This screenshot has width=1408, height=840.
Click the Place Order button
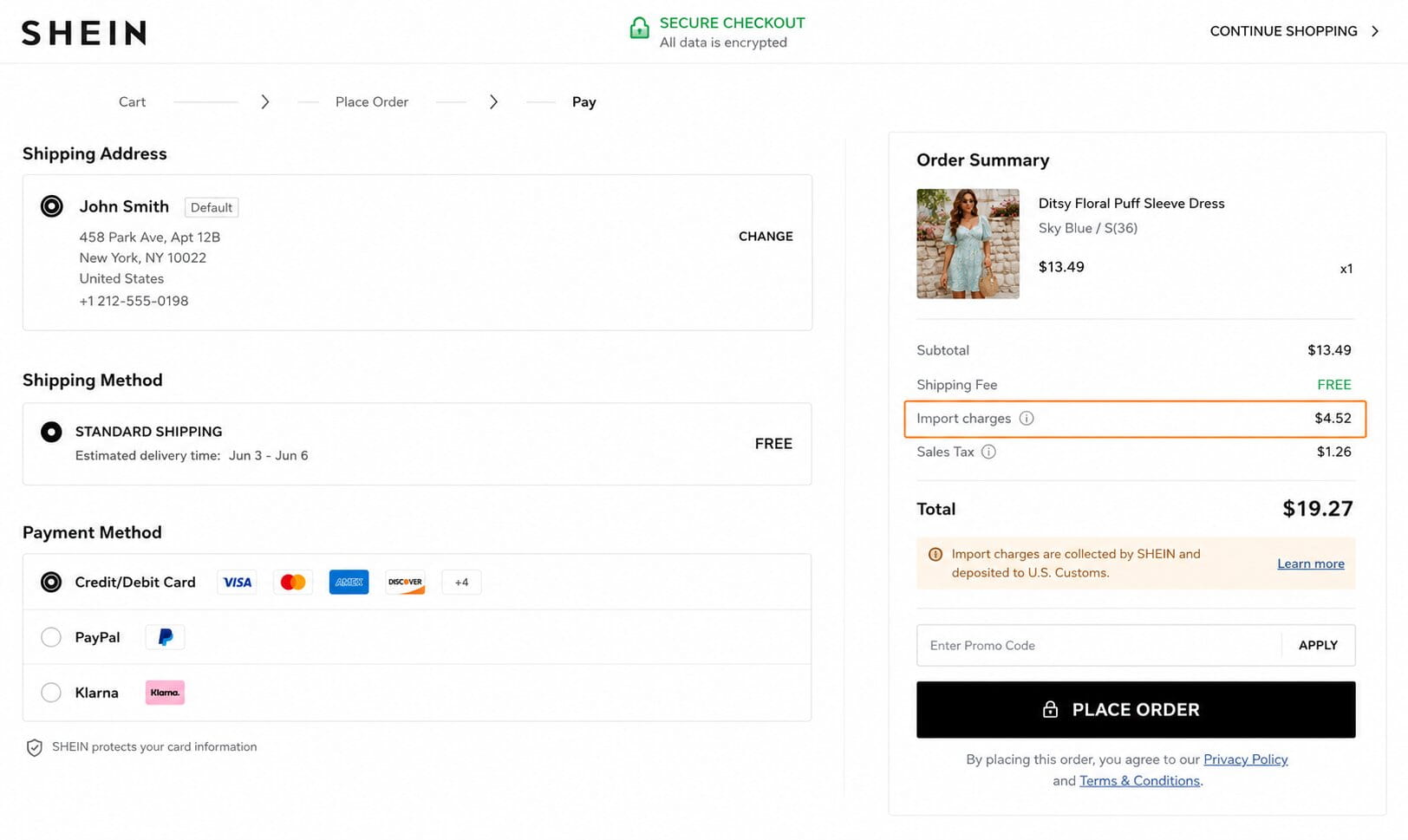[1136, 710]
